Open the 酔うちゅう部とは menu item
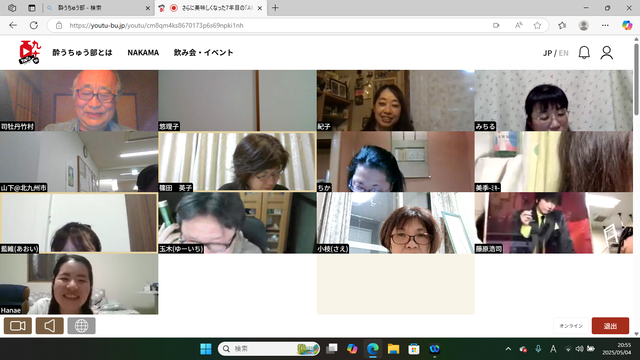640x360 pixels. click(82, 52)
